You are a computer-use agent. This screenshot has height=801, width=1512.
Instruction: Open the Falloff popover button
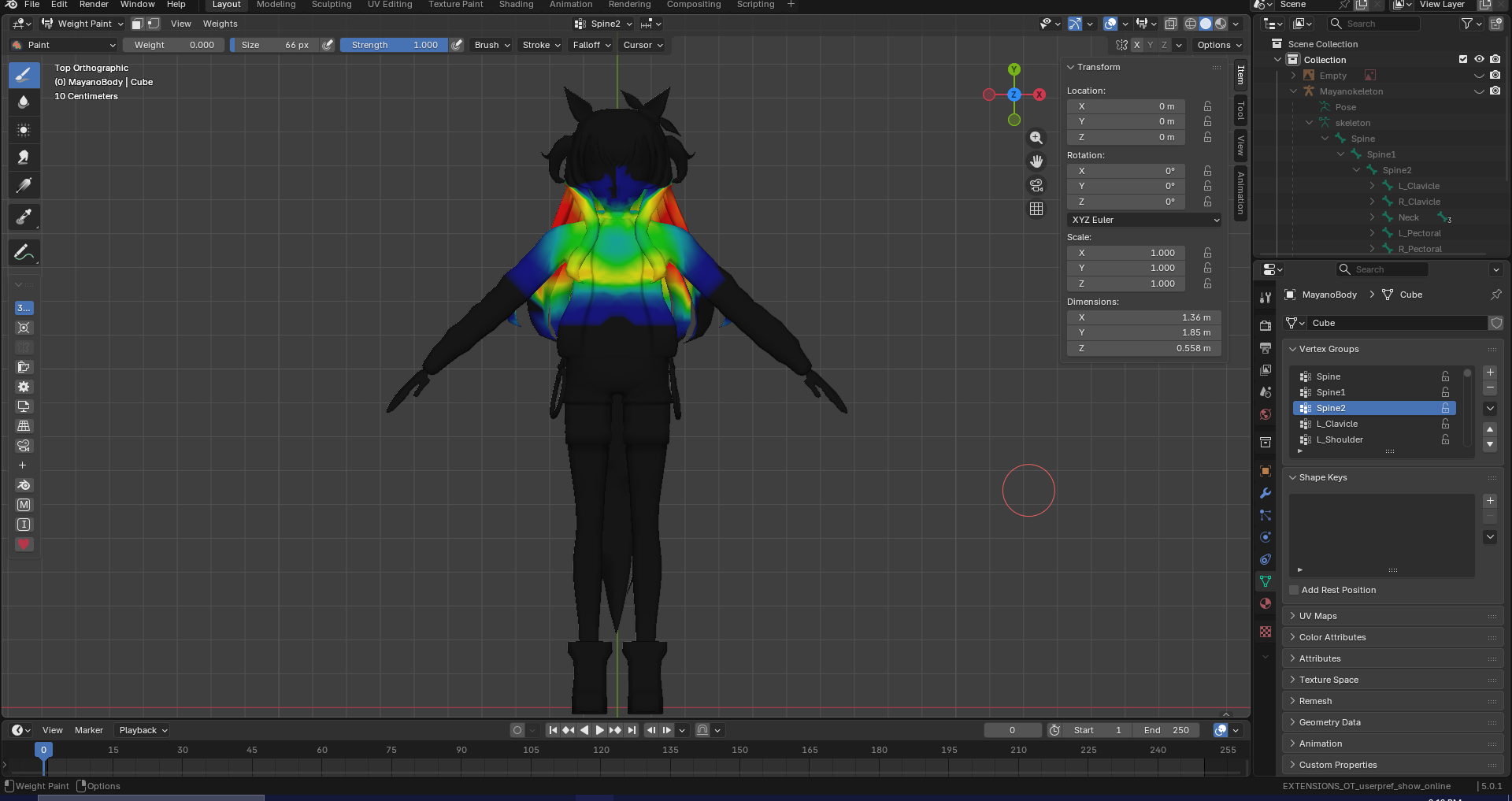point(591,45)
